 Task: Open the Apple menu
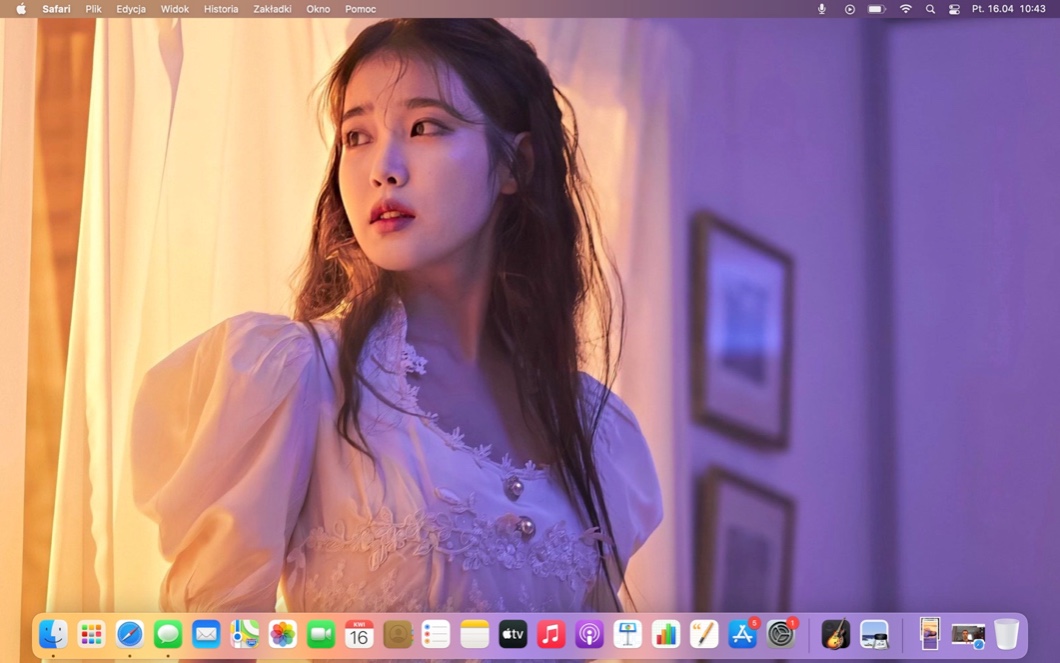tap(21, 9)
